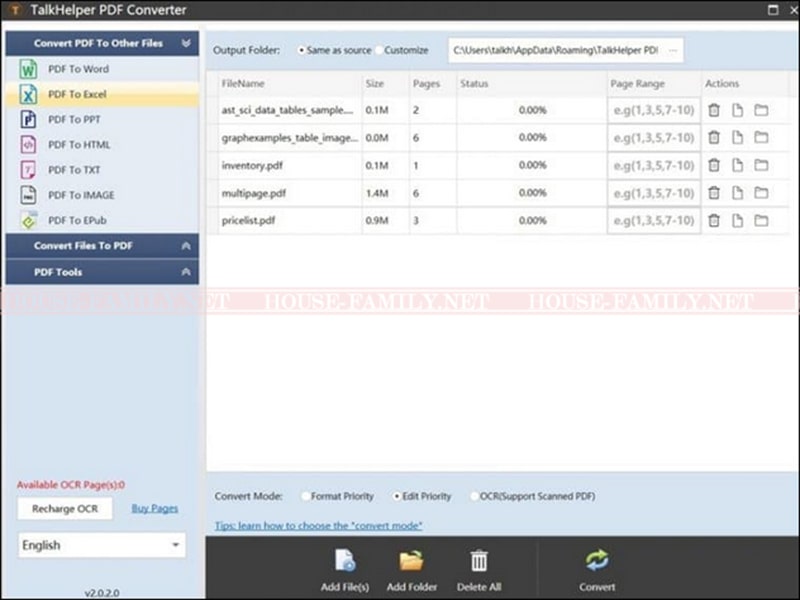Open pricelist.pdf file via page icon
The width and height of the screenshot is (800, 600).
[737, 220]
